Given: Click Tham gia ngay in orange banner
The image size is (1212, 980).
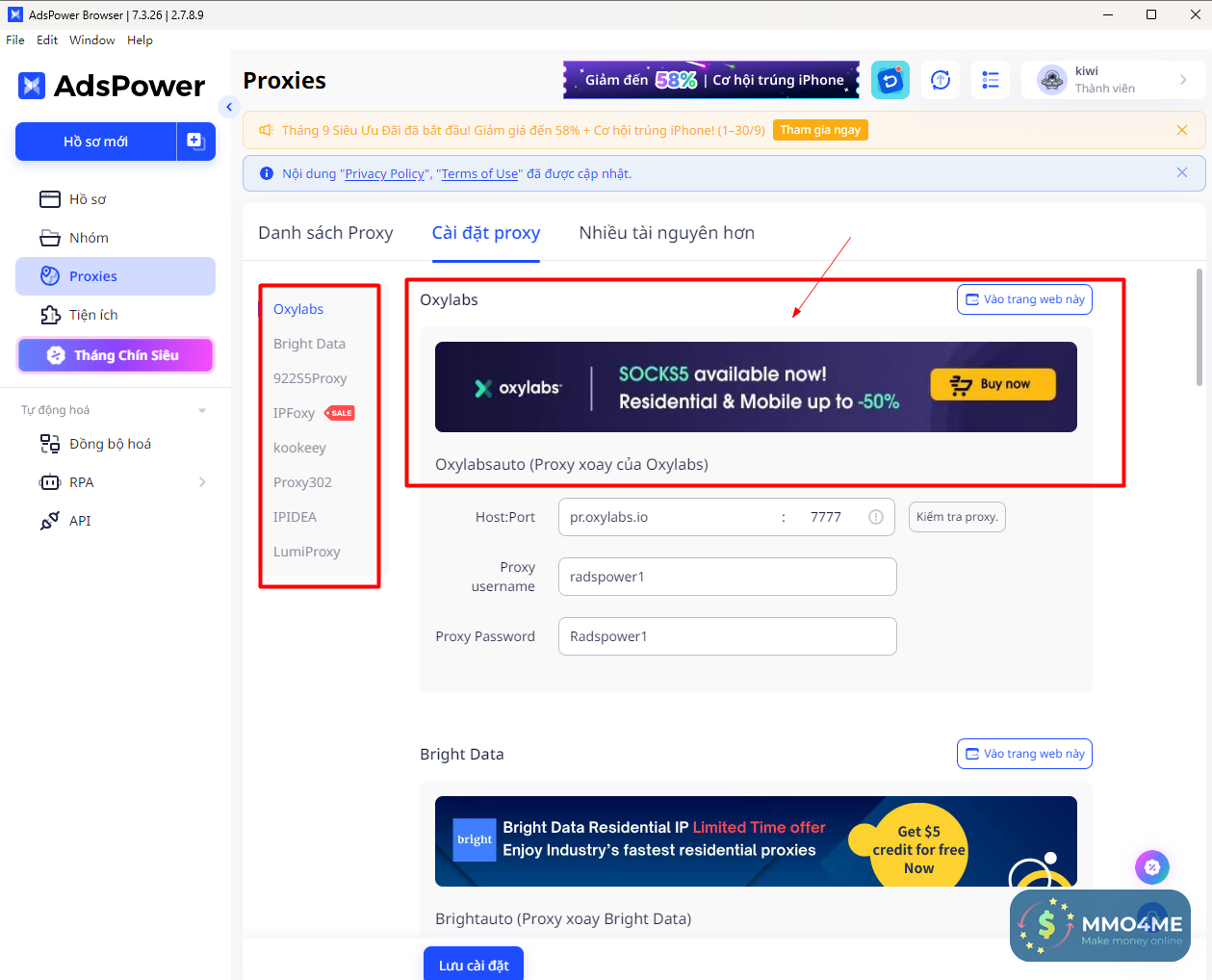Looking at the screenshot, I should tap(820, 130).
